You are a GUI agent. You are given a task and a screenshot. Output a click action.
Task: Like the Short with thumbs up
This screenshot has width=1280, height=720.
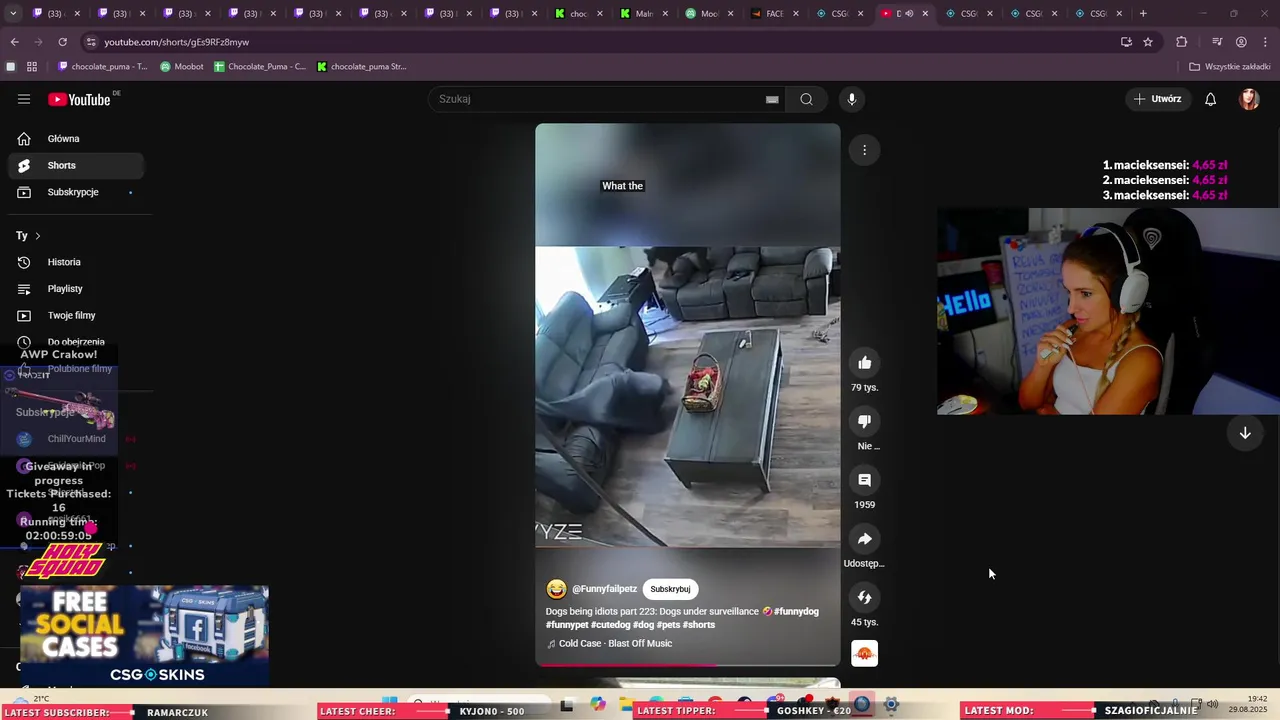tap(864, 363)
